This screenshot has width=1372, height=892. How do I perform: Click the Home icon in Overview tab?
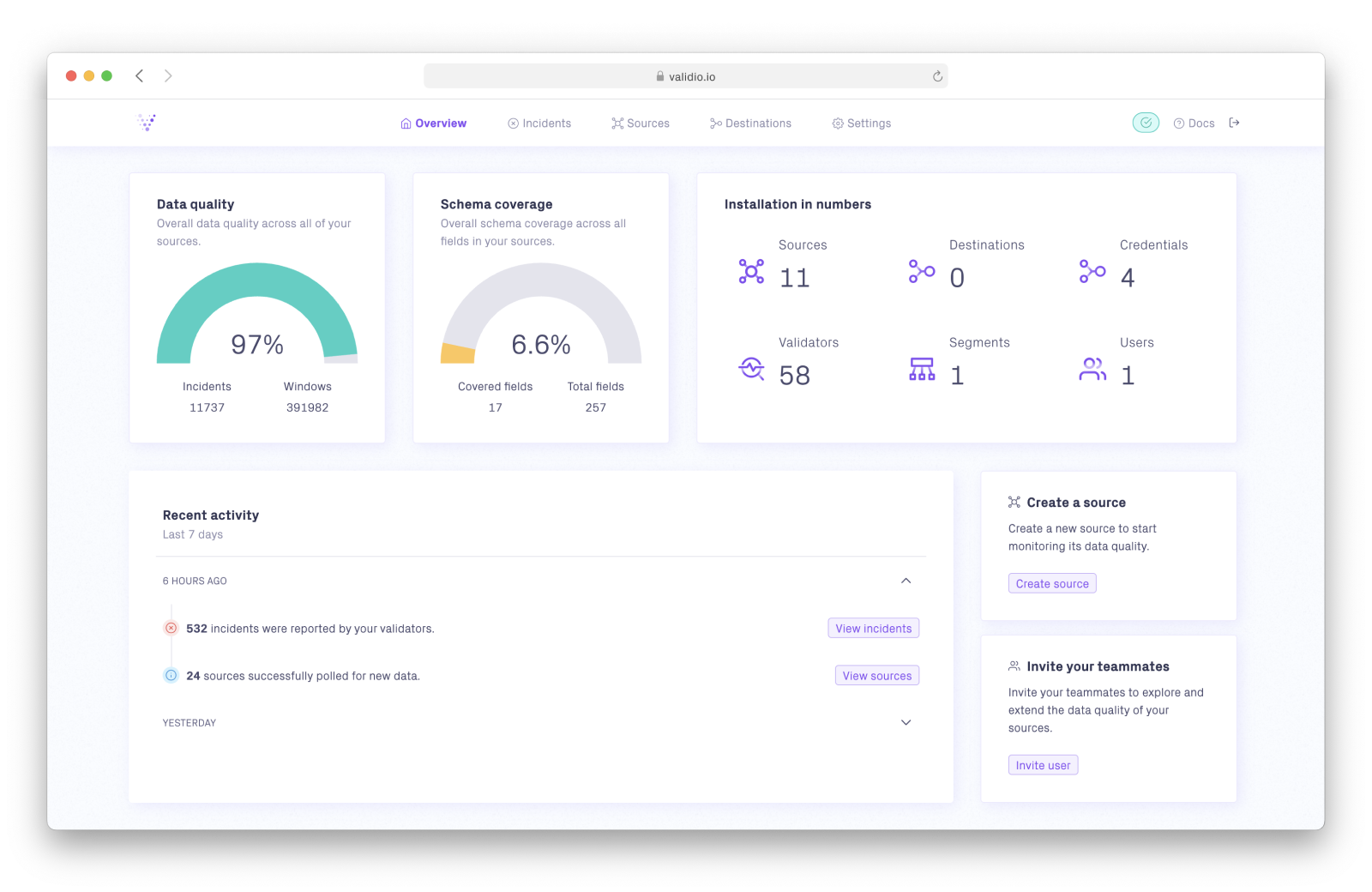(x=406, y=124)
